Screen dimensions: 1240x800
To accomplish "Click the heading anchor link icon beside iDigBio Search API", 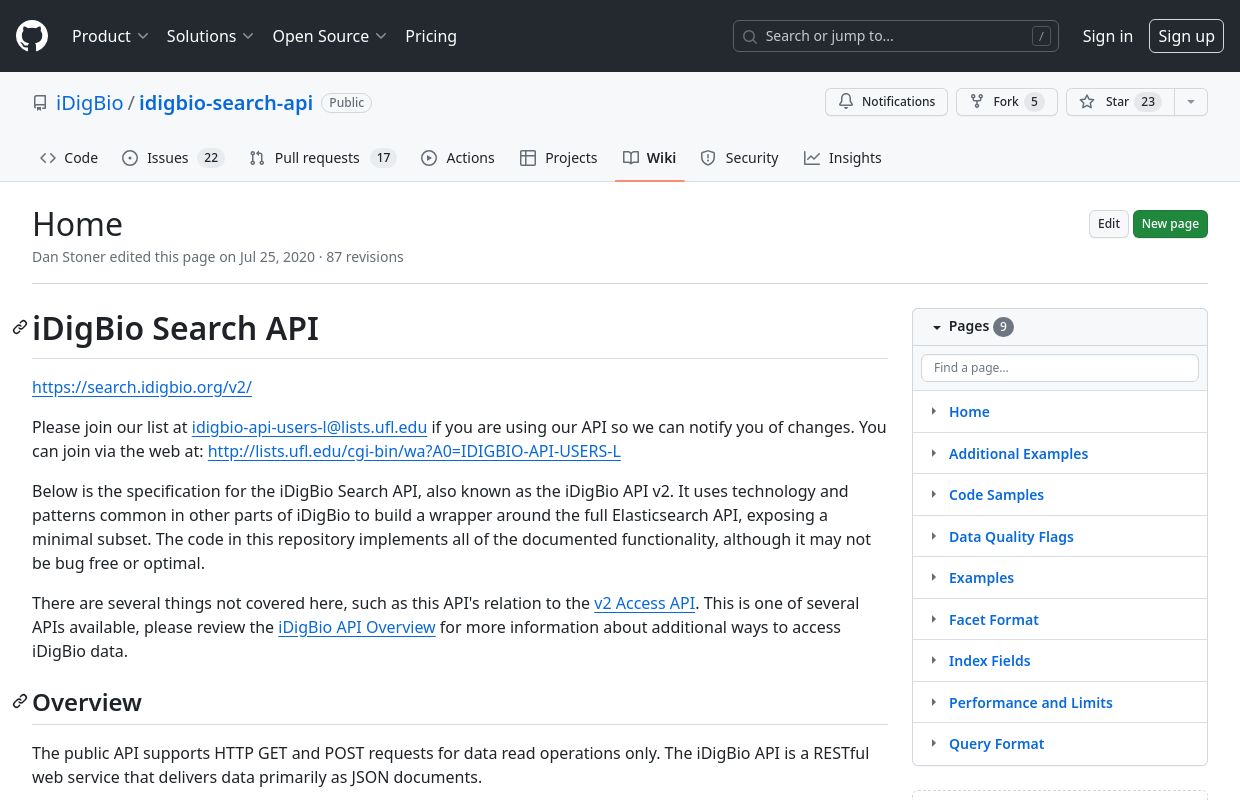I will point(20,328).
